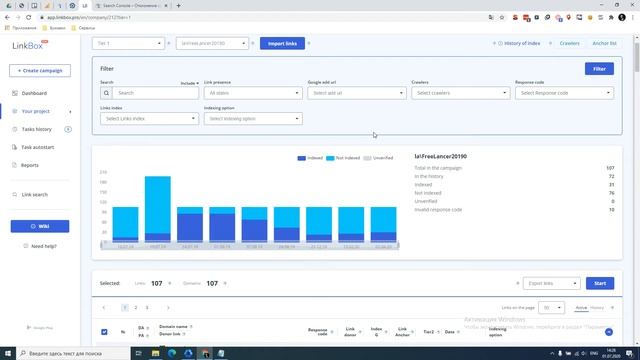Apply filters with the Filter button
This screenshot has height=360, width=640.
click(x=599, y=69)
